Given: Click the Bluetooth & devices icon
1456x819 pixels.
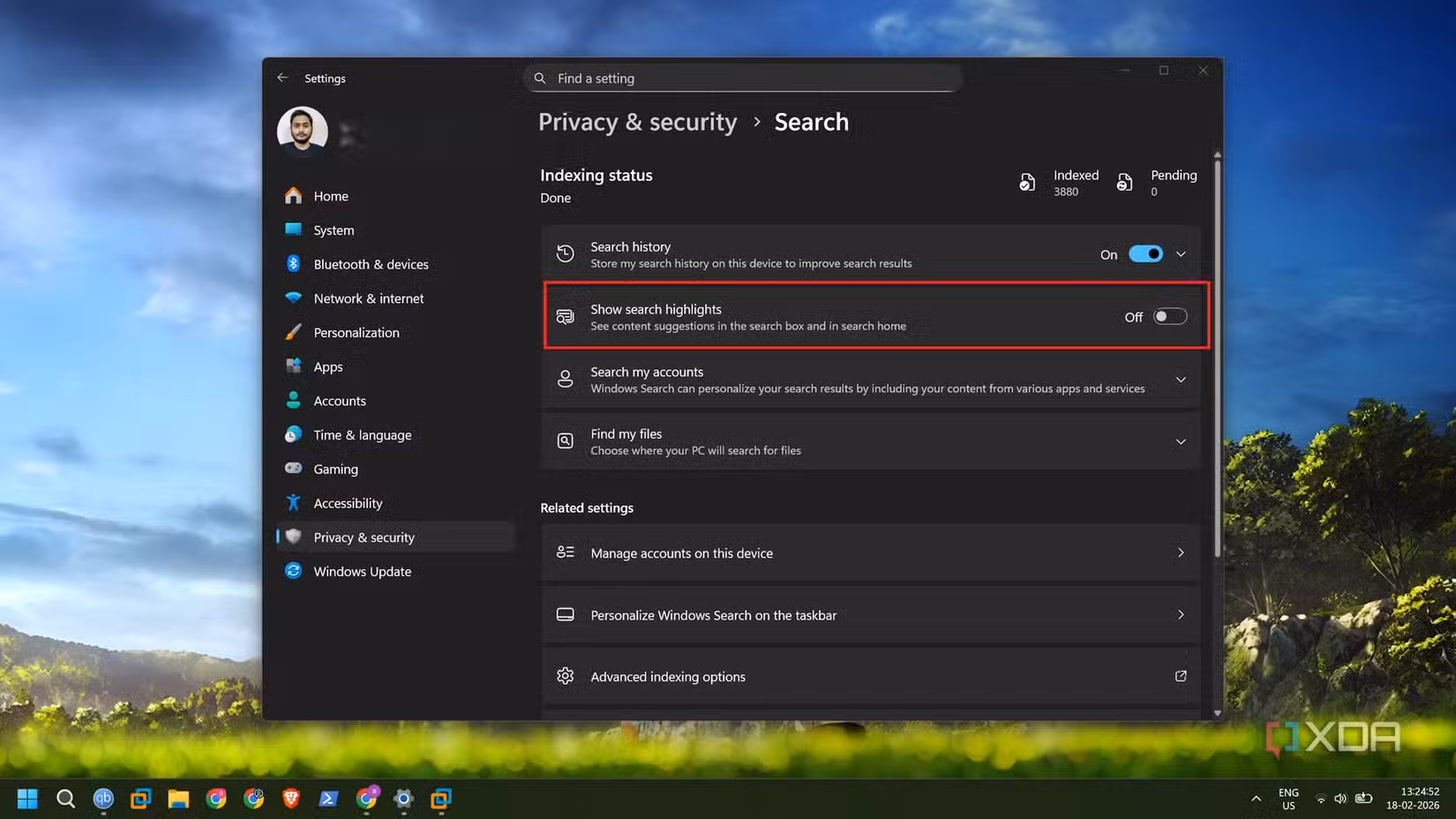Looking at the screenshot, I should 294,264.
